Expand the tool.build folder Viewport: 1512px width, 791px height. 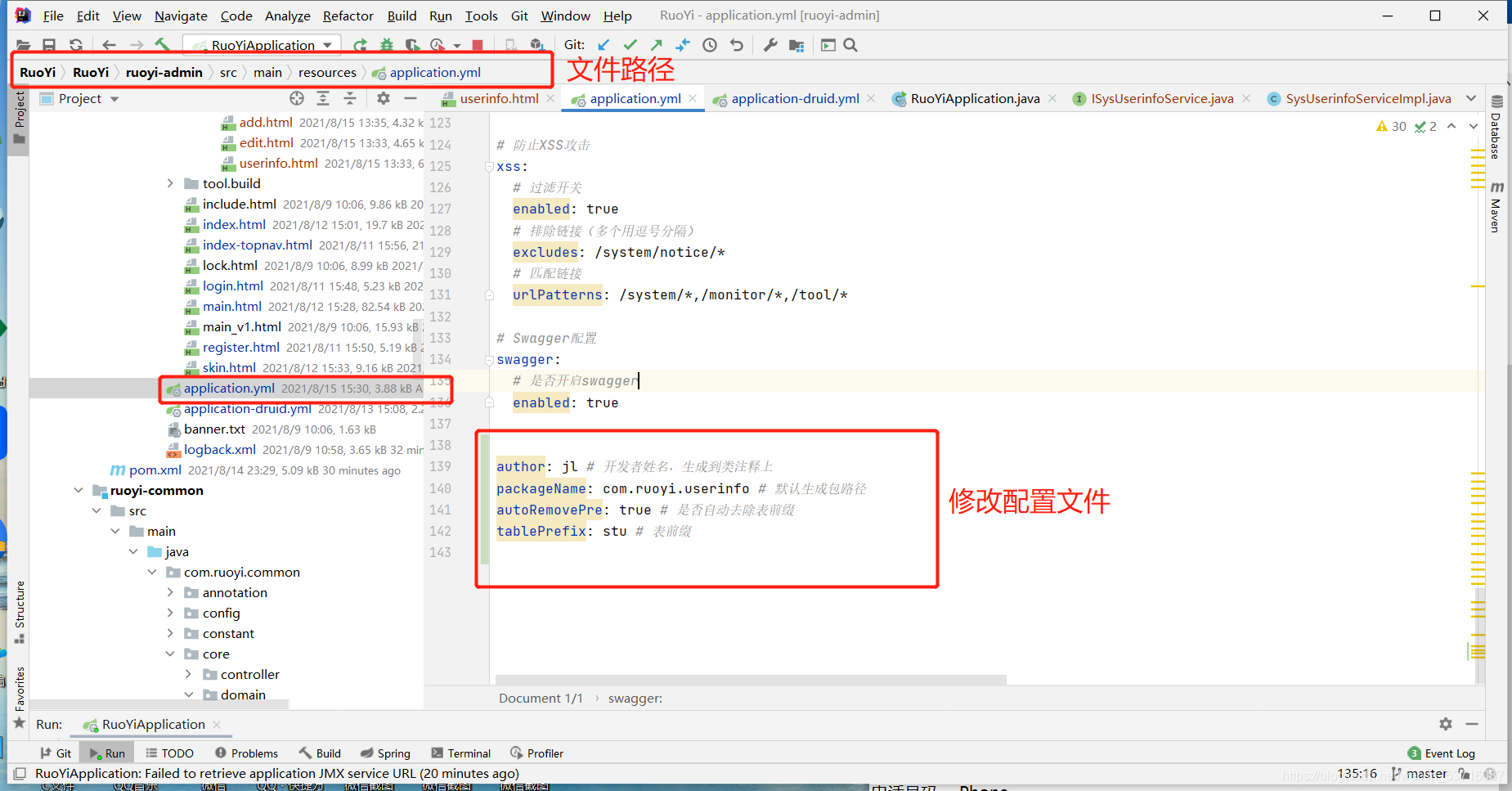[x=170, y=183]
